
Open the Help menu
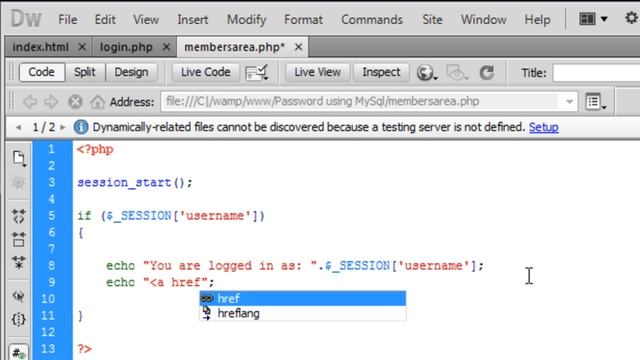tap(537, 19)
